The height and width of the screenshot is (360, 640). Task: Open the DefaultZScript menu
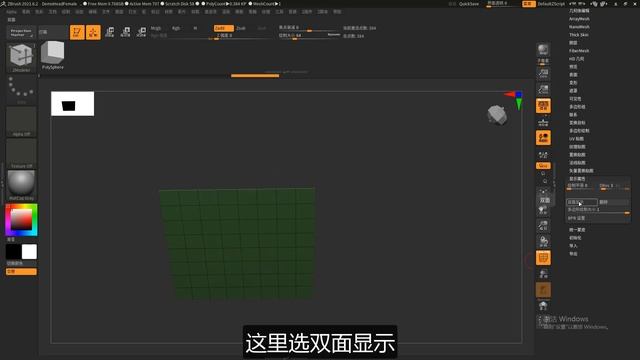point(551,4)
